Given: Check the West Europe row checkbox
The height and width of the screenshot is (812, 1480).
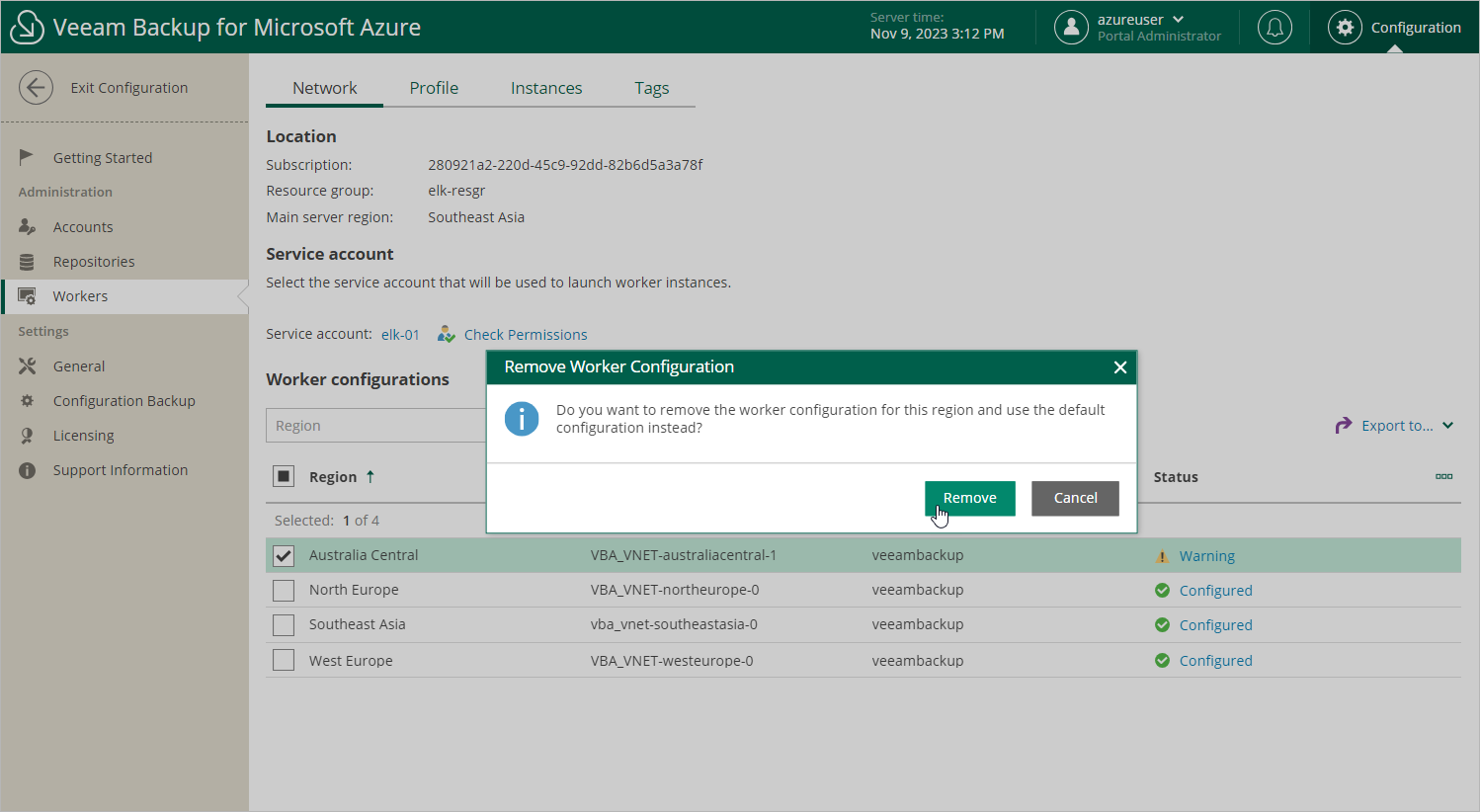Looking at the screenshot, I should pos(284,660).
